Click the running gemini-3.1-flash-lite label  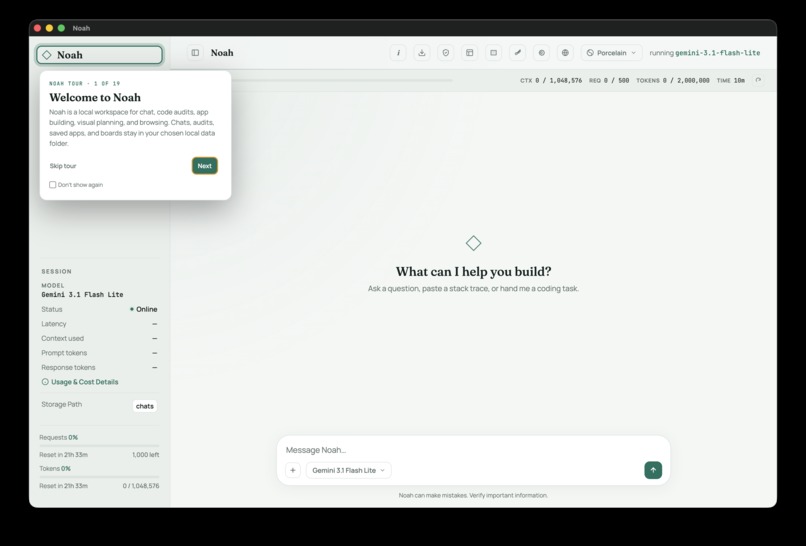pyautogui.click(x=704, y=52)
